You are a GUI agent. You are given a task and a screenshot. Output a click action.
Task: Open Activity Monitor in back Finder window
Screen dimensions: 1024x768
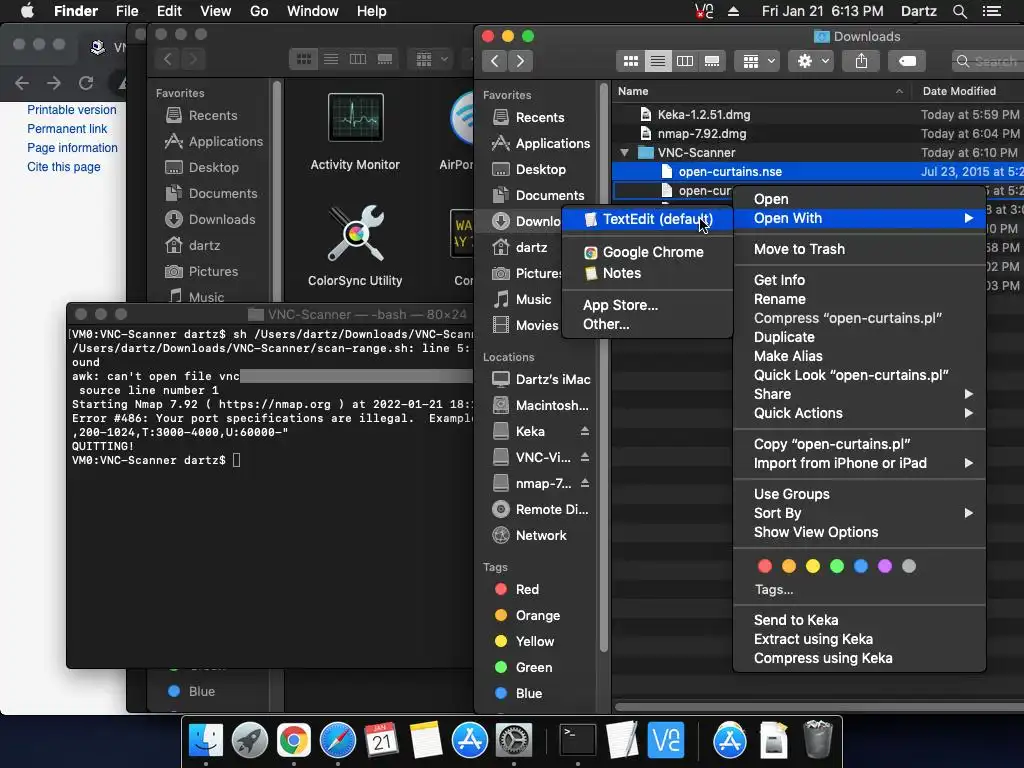pyautogui.click(x=355, y=133)
